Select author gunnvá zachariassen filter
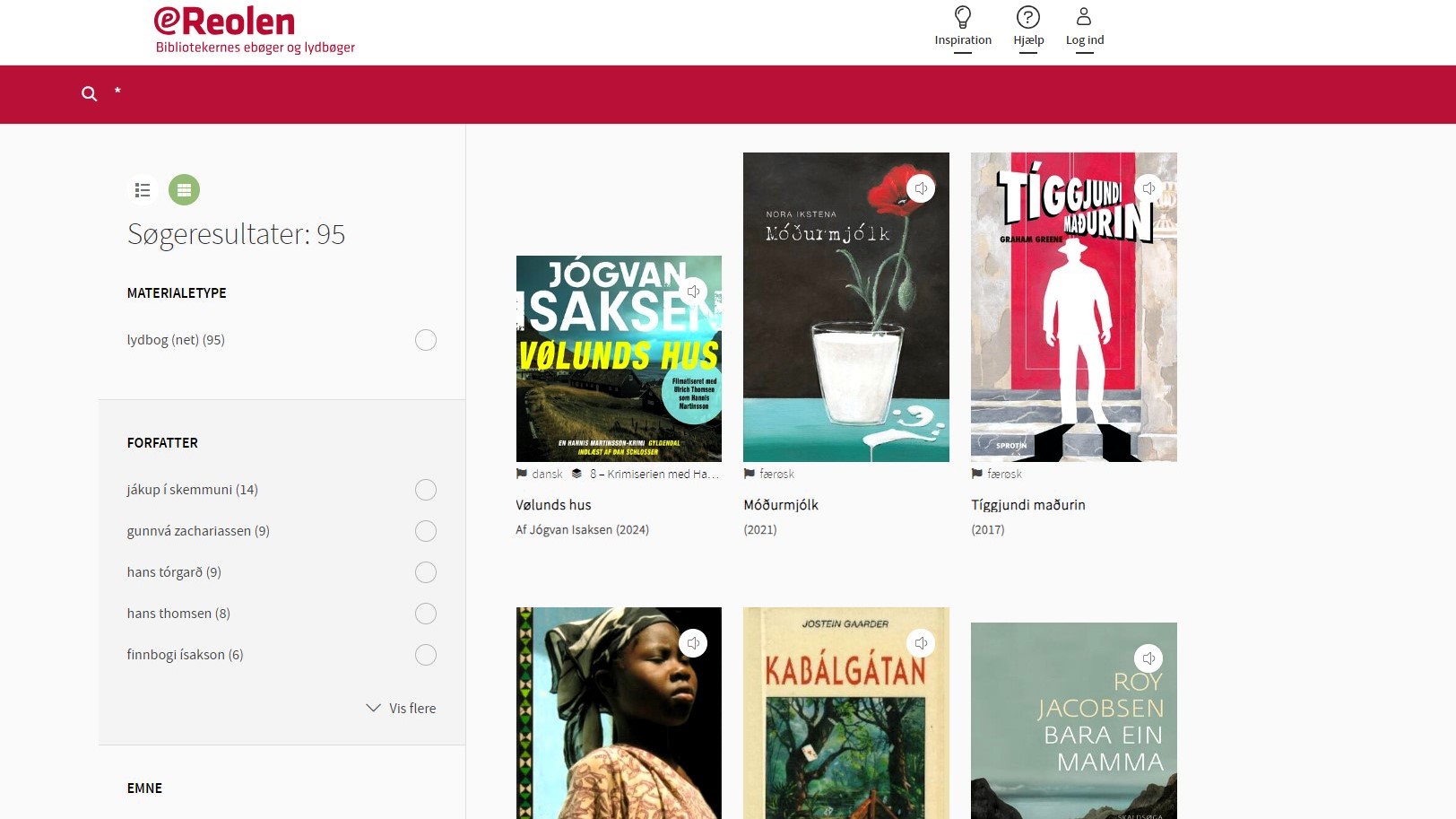The image size is (1456, 819). (x=426, y=531)
